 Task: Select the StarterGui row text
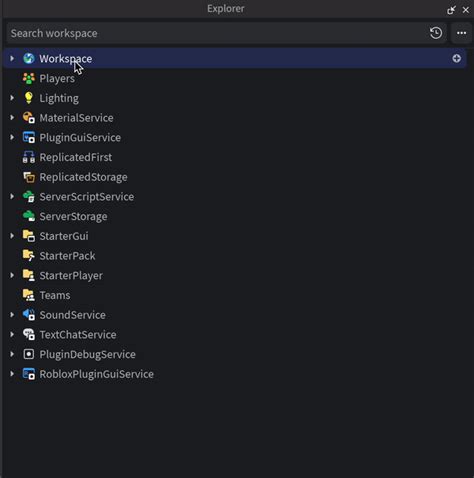coord(64,236)
